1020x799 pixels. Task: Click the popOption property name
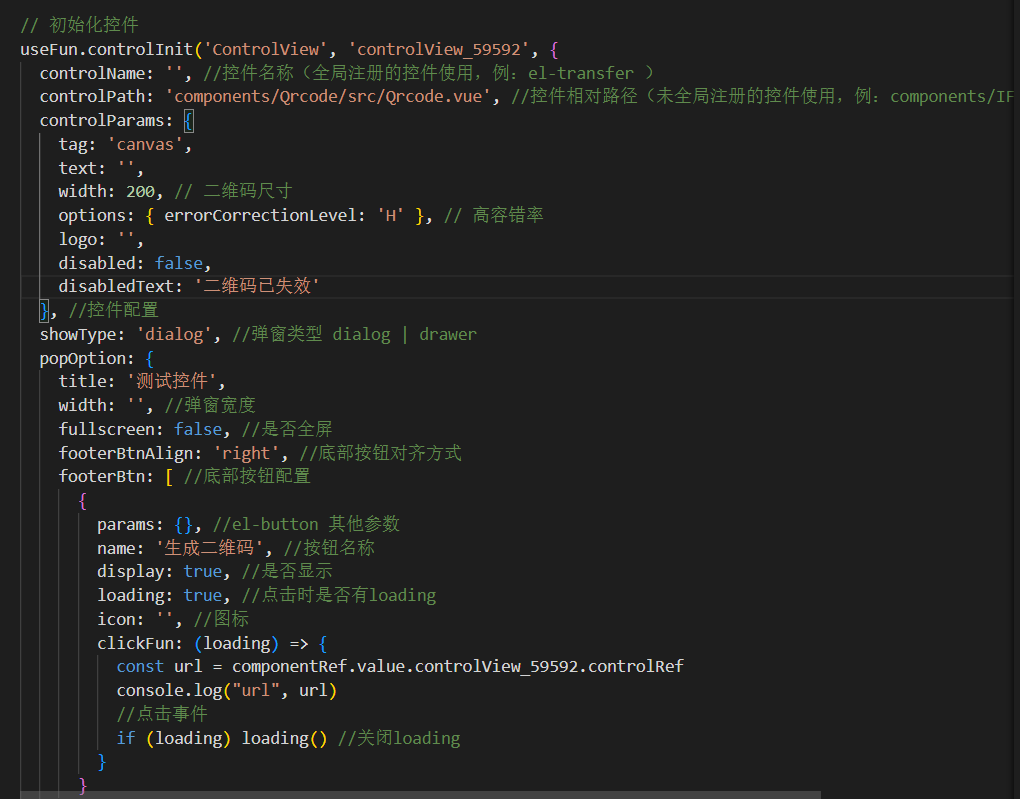click(86, 358)
